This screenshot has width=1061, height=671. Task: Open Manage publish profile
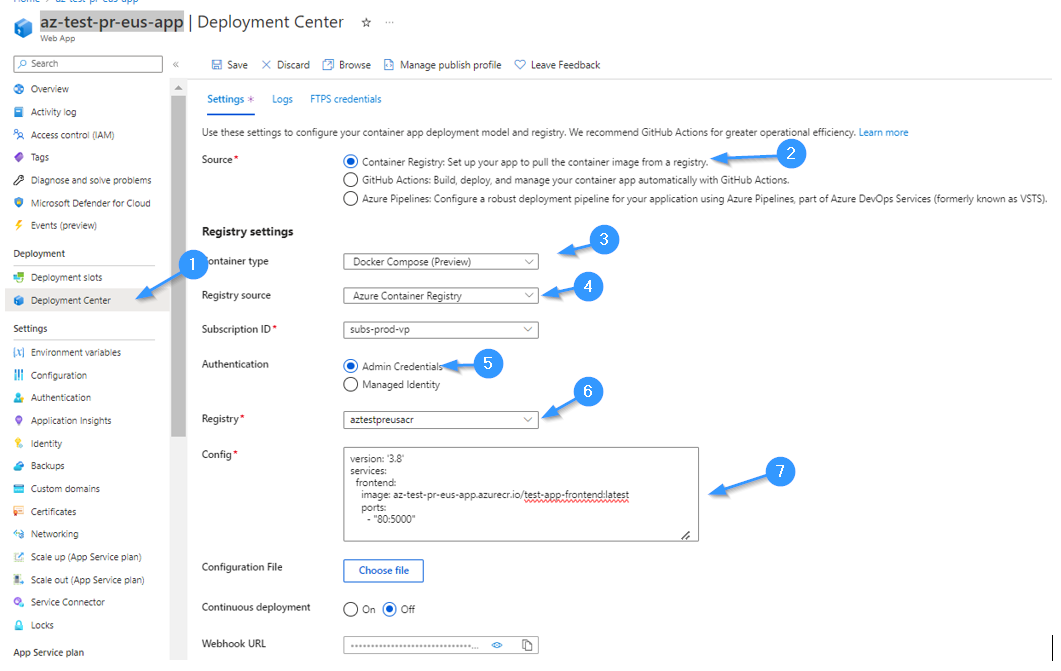tap(443, 65)
